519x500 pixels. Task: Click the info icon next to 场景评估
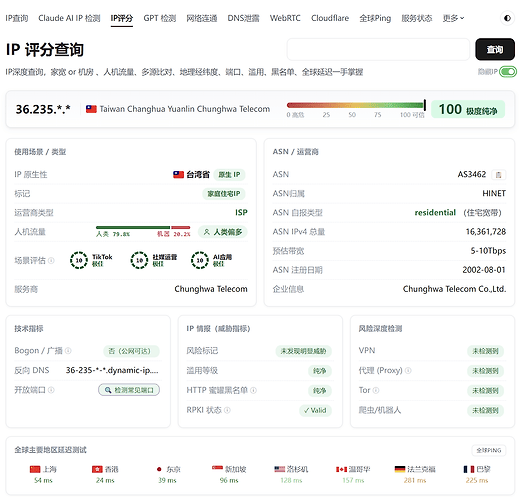(x=51, y=260)
